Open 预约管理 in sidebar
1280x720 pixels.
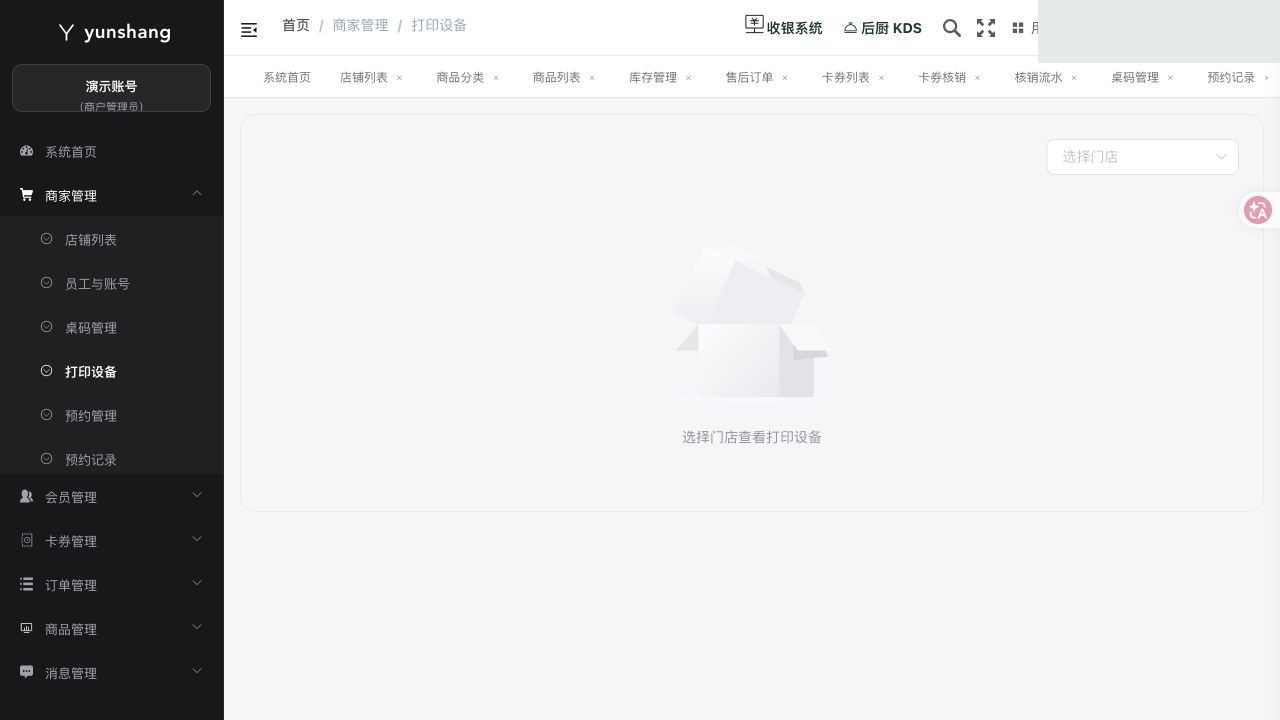pyautogui.click(x=111, y=416)
